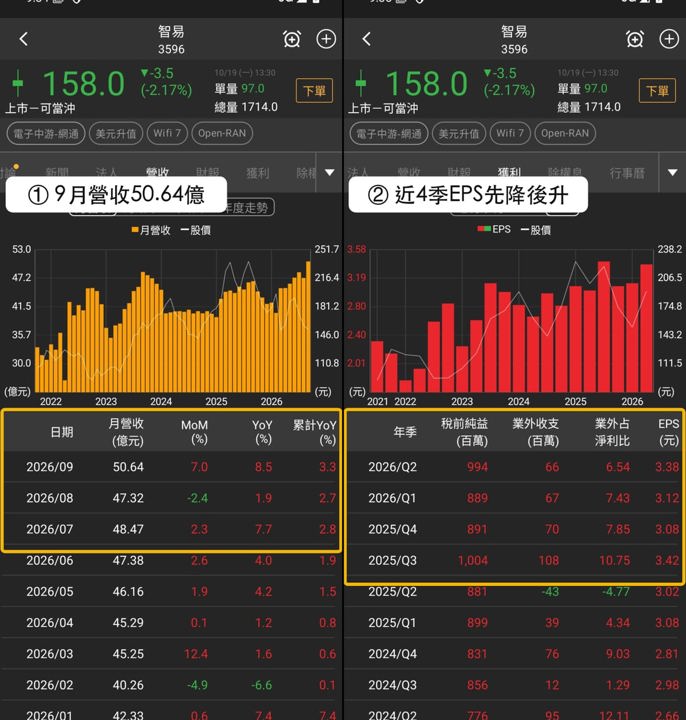The image size is (686, 720).
Task: Select the 2026/Q2 earnings row
Action: click(x=514, y=467)
